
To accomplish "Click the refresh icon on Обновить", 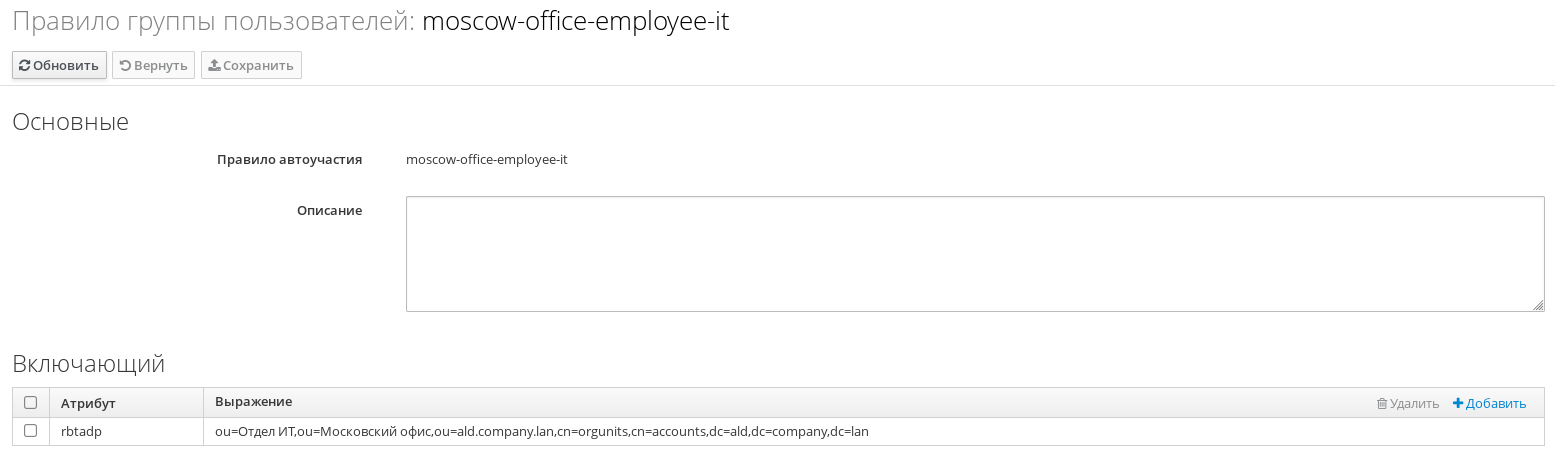I will 25,66.
